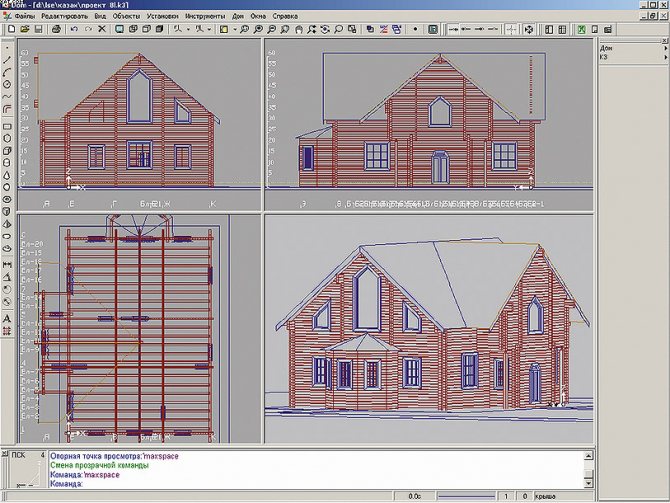Screen dimensions: 670x503
Task: Select the Rectangle tool in left toolbar
Action: tap(7, 126)
